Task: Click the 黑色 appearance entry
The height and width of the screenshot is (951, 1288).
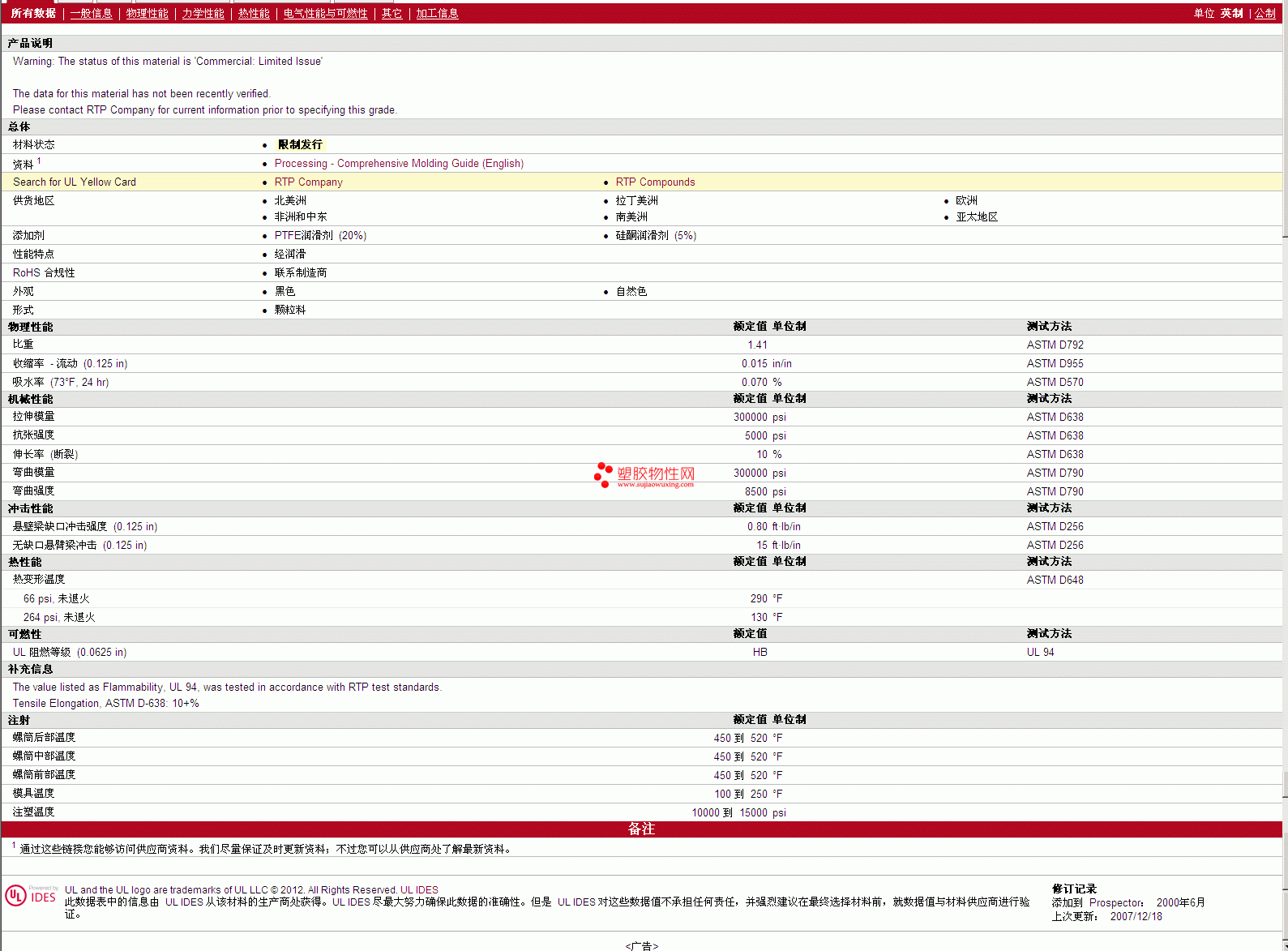Action: (x=285, y=291)
